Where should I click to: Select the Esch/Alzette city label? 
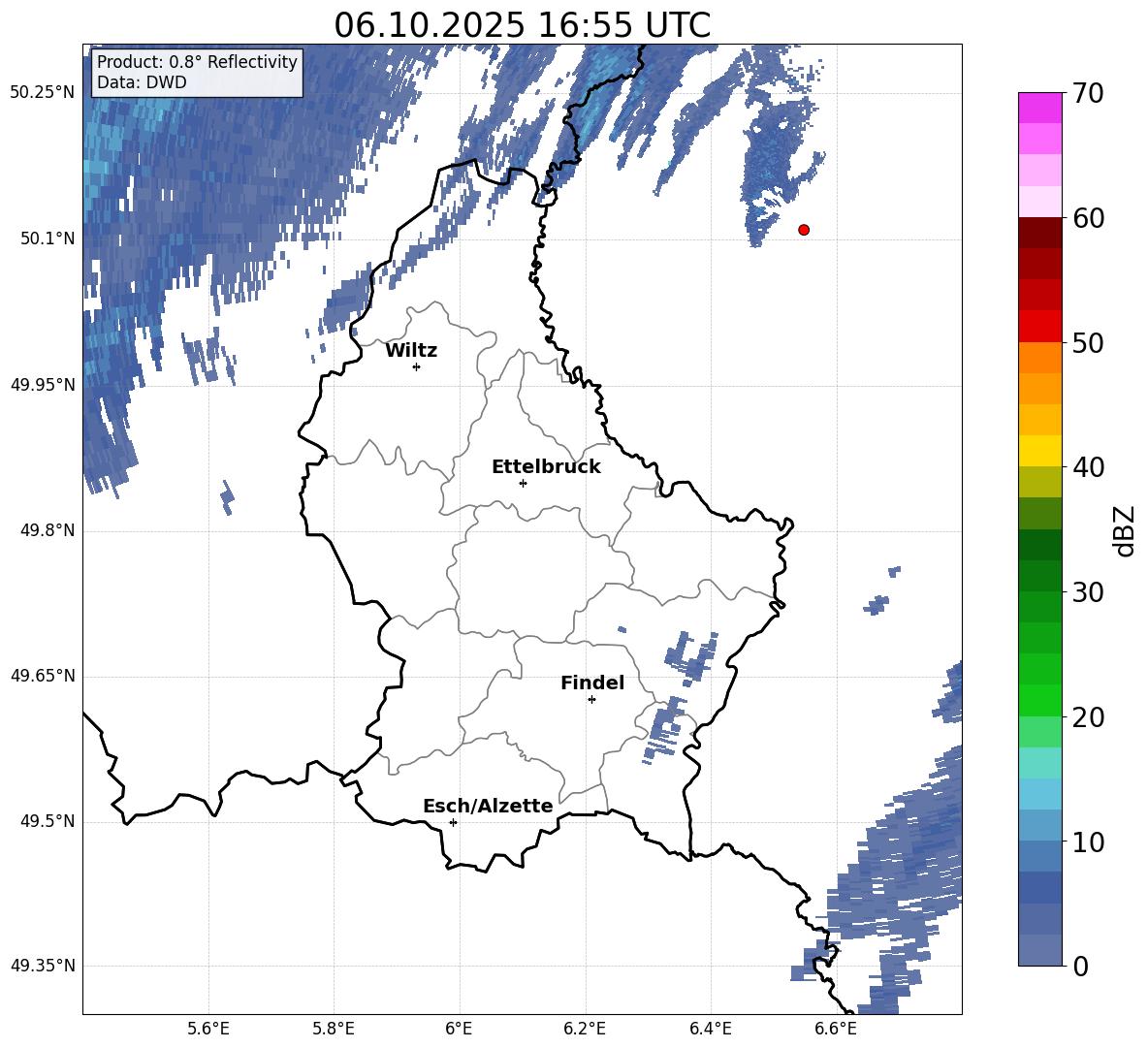488,806
